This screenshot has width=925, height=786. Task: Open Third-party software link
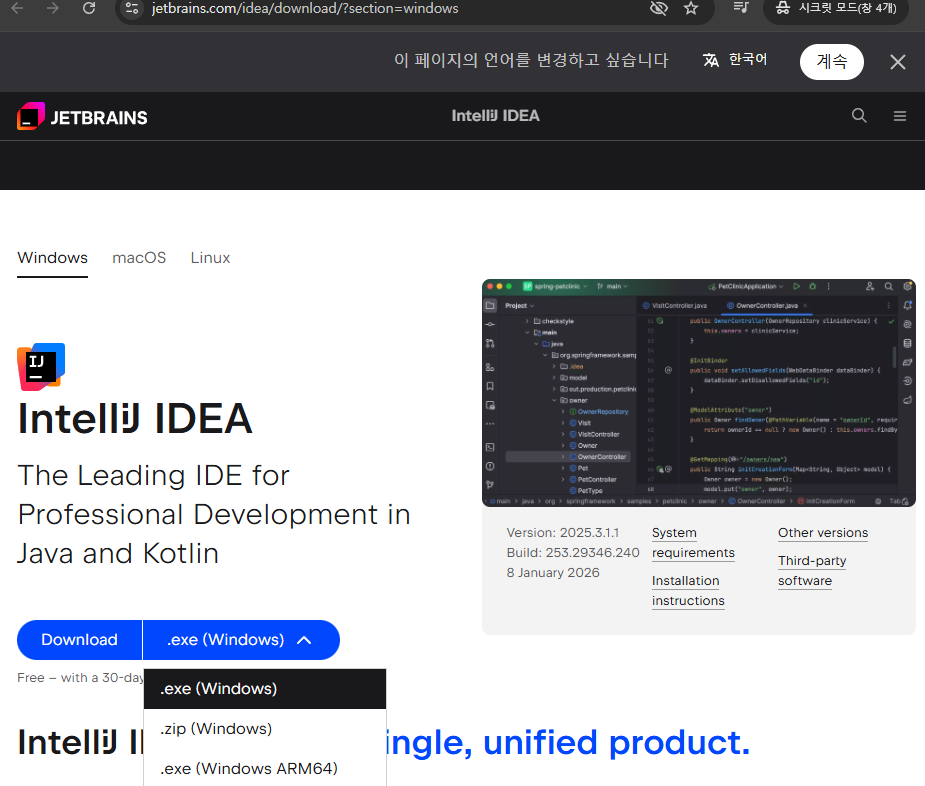(x=812, y=571)
